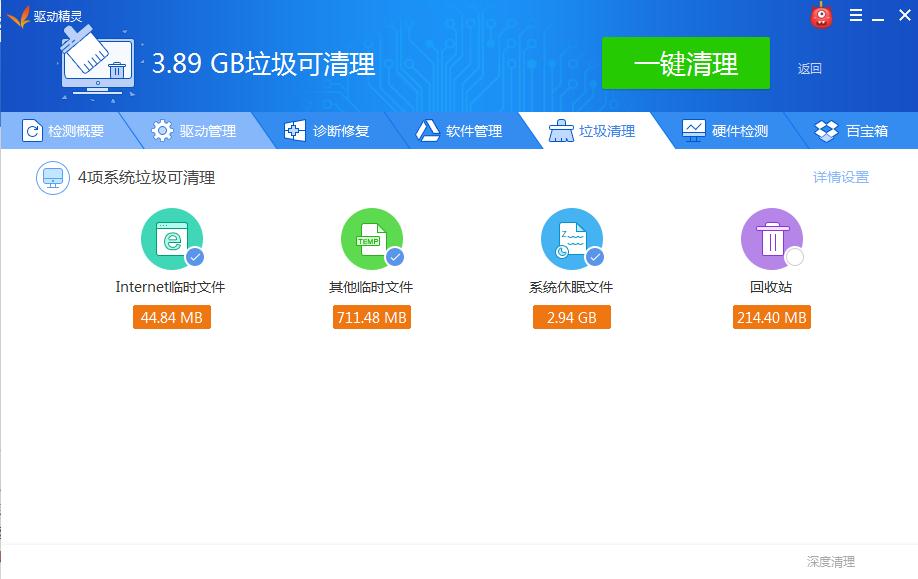Click the 44.84 MB size badge

tap(172, 317)
